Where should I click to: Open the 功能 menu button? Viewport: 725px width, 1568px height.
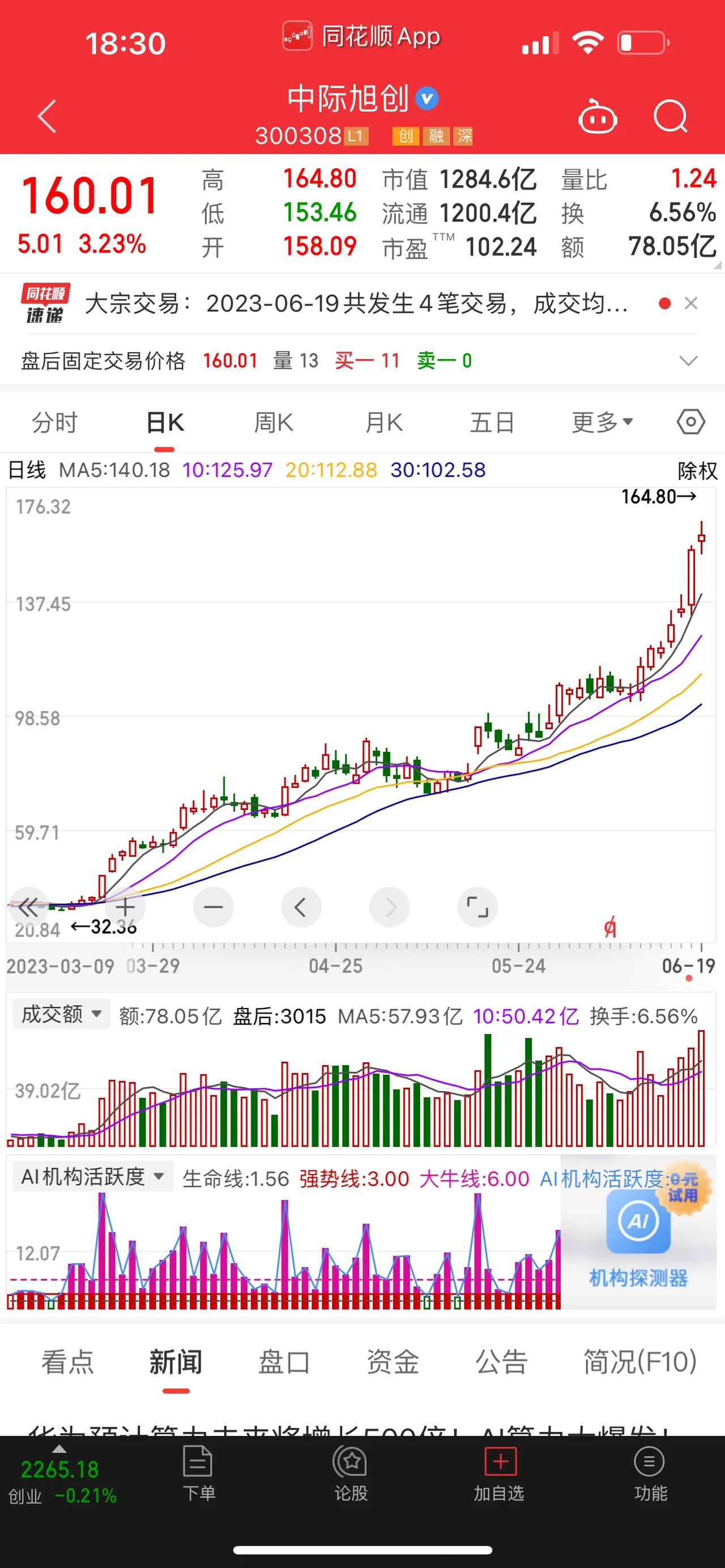pyautogui.click(x=650, y=1474)
